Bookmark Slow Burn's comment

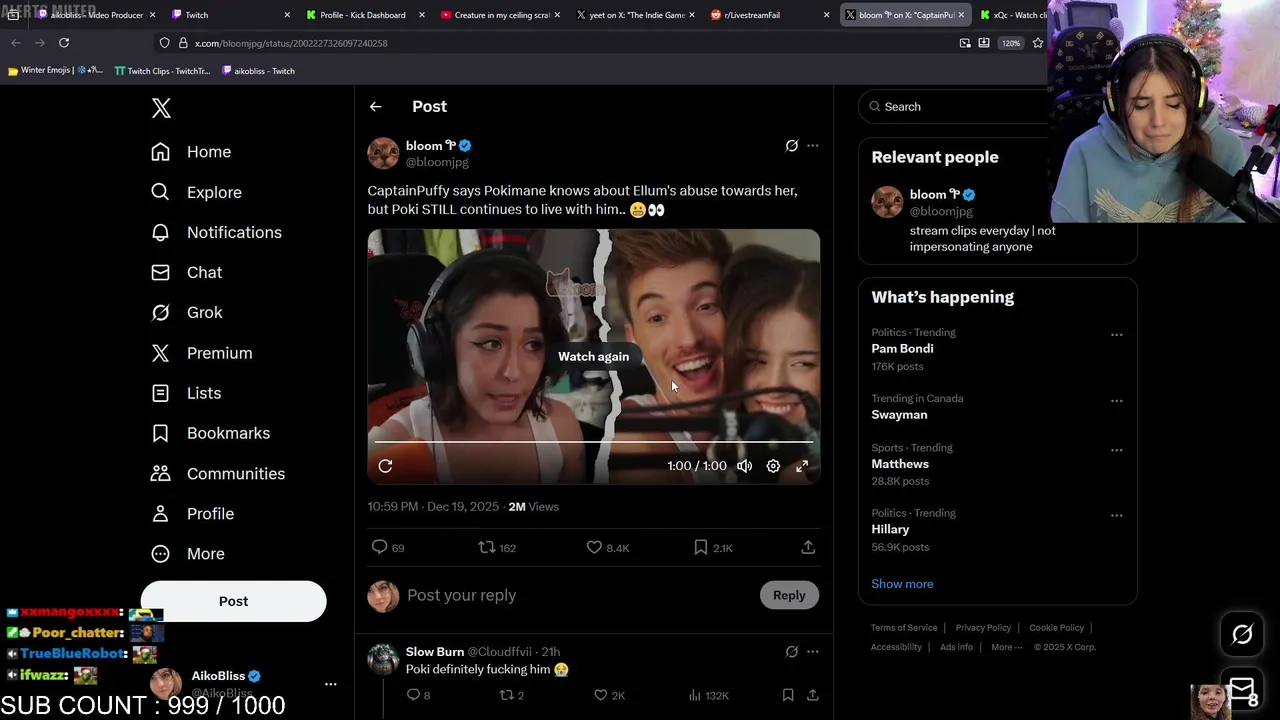788,695
